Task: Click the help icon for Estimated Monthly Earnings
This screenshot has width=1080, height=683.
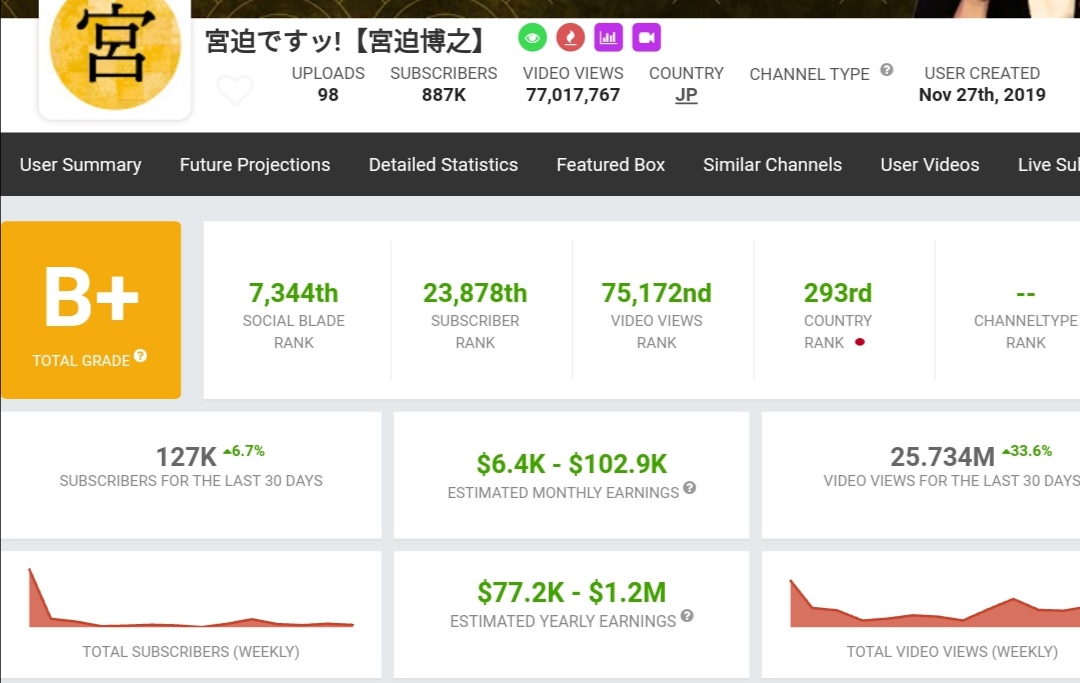Action: pyautogui.click(x=689, y=487)
